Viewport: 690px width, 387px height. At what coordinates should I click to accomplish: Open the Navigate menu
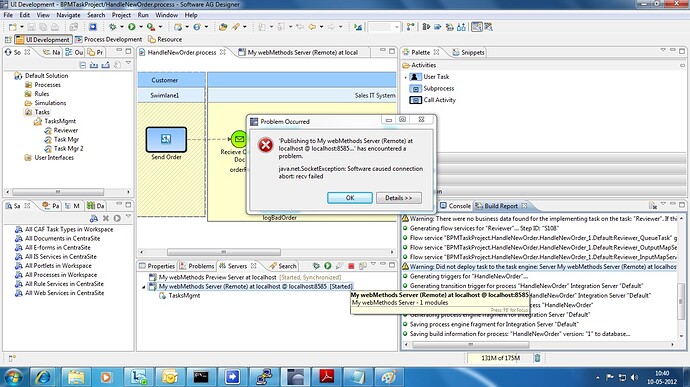(68, 15)
